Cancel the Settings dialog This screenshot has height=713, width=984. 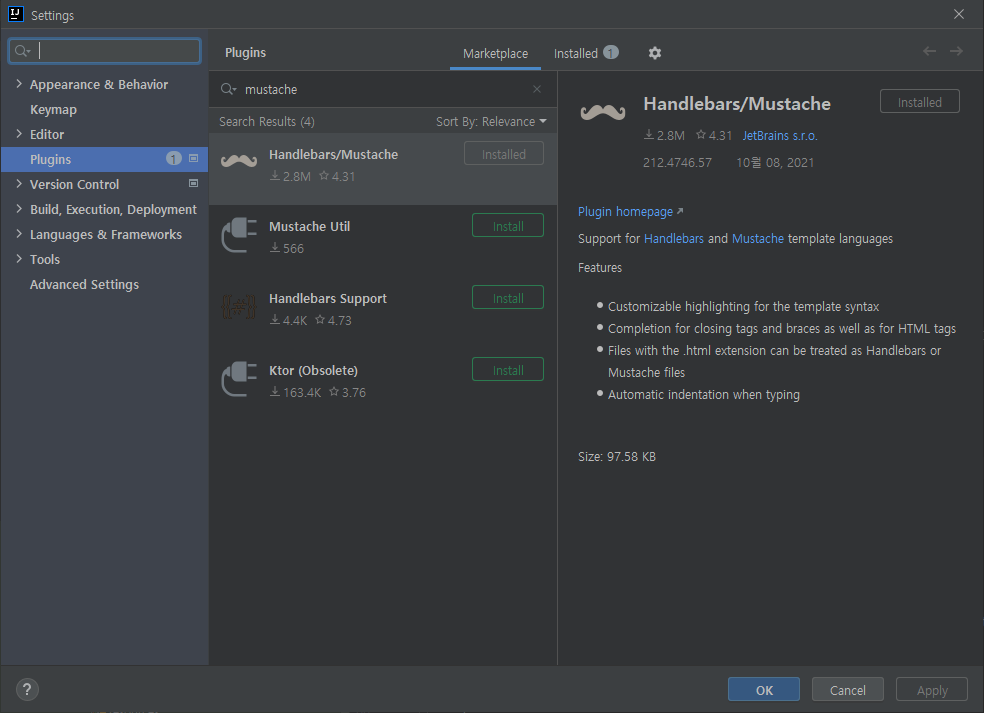click(x=847, y=690)
